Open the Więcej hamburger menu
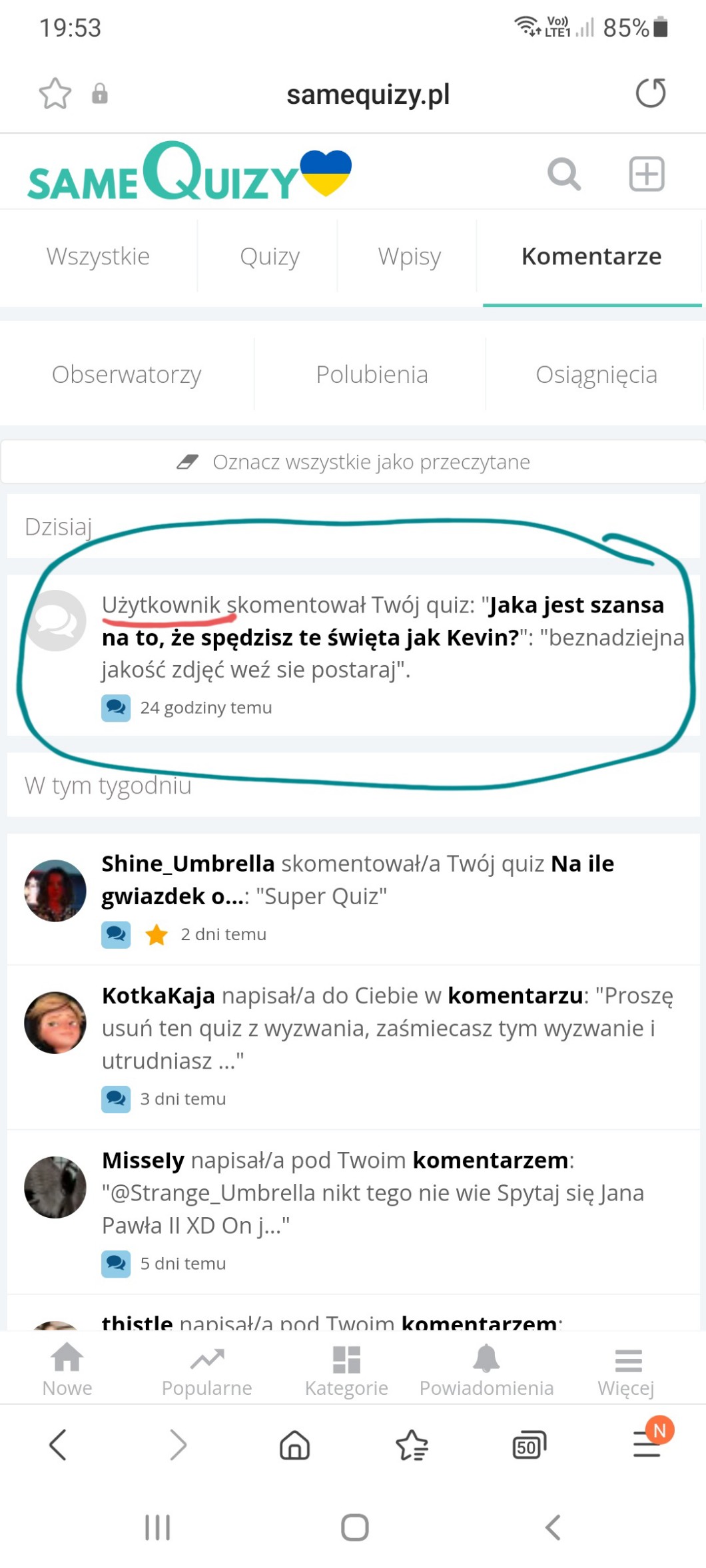 click(626, 1369)
